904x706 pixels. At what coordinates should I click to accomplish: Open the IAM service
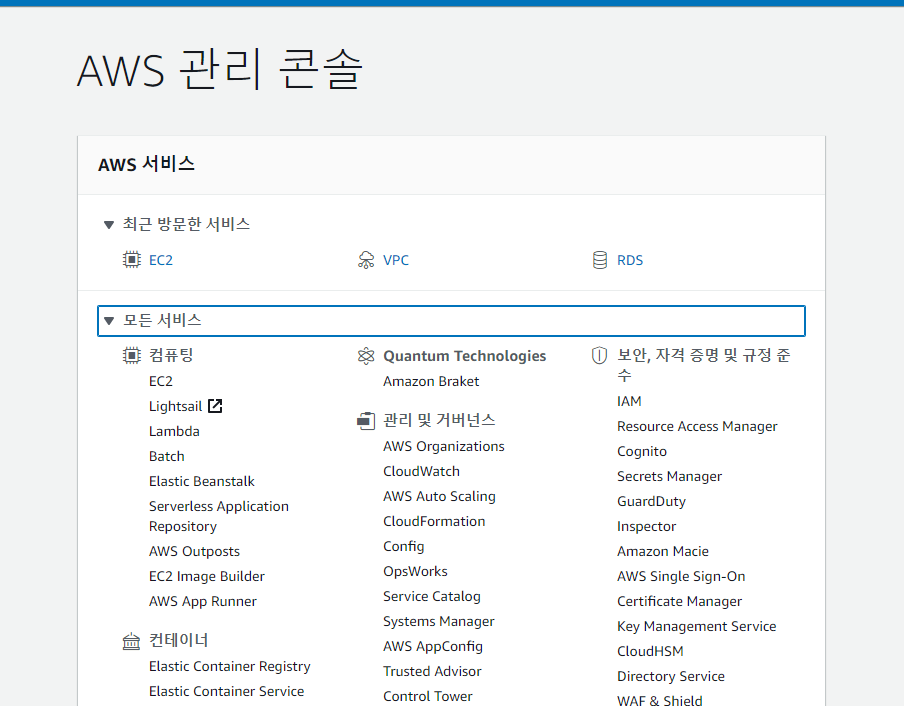pos(629,401)
